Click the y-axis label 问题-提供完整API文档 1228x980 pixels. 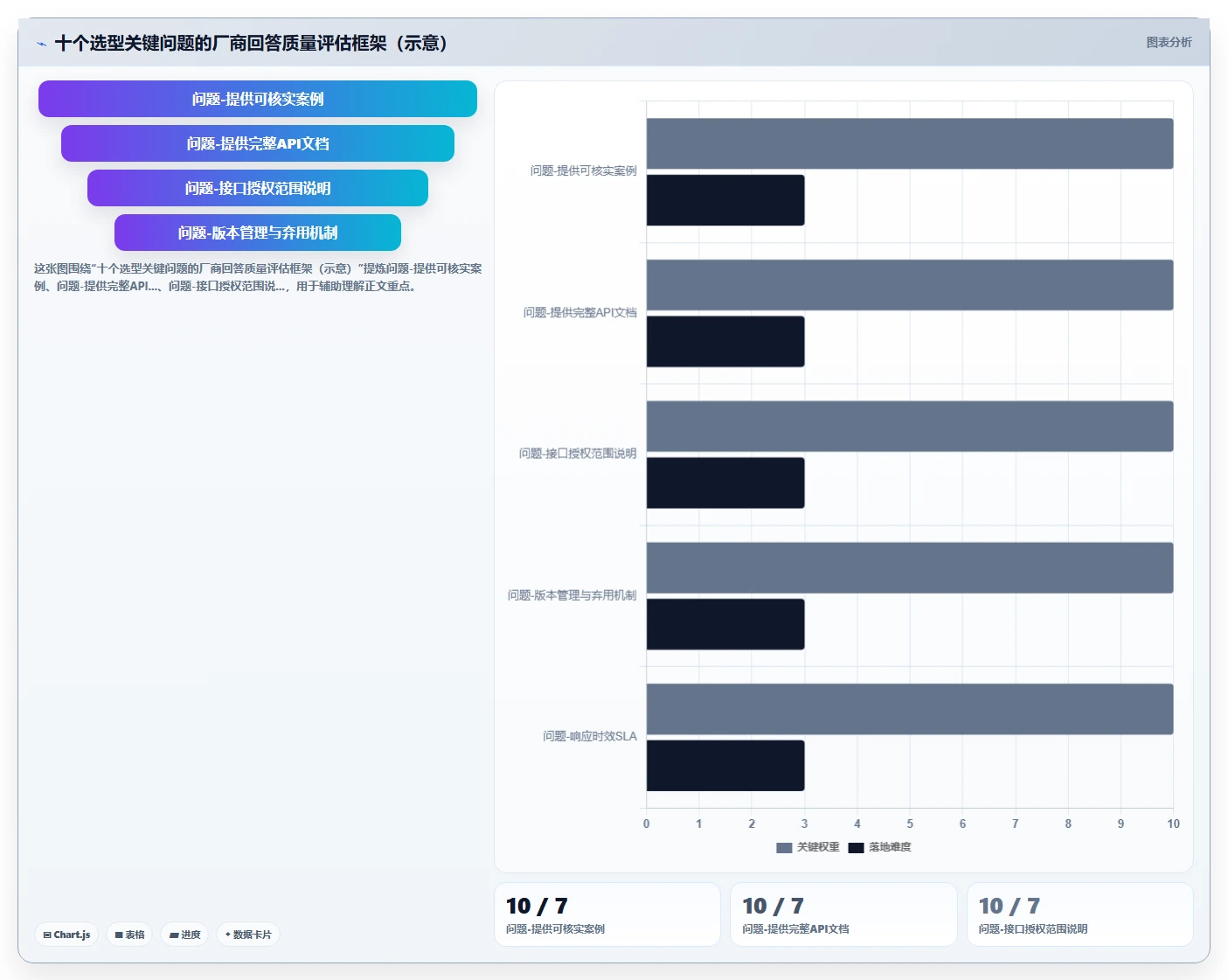580,313
